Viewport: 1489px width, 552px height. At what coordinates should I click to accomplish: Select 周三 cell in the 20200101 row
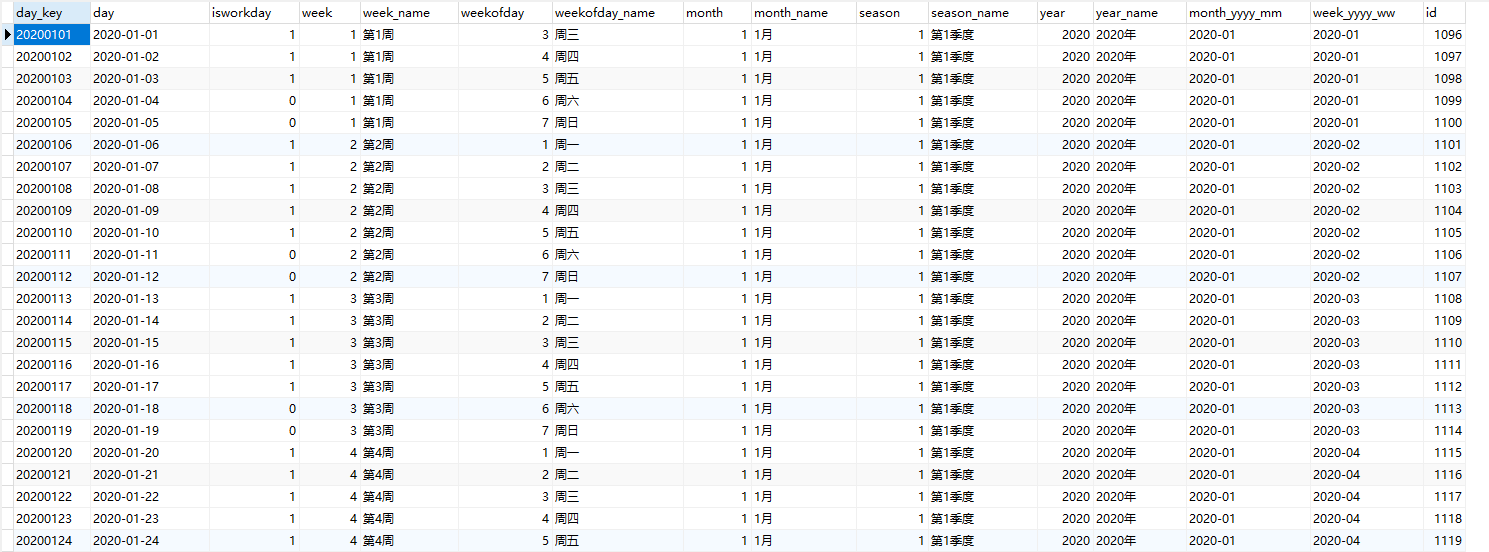coord(618,35)
